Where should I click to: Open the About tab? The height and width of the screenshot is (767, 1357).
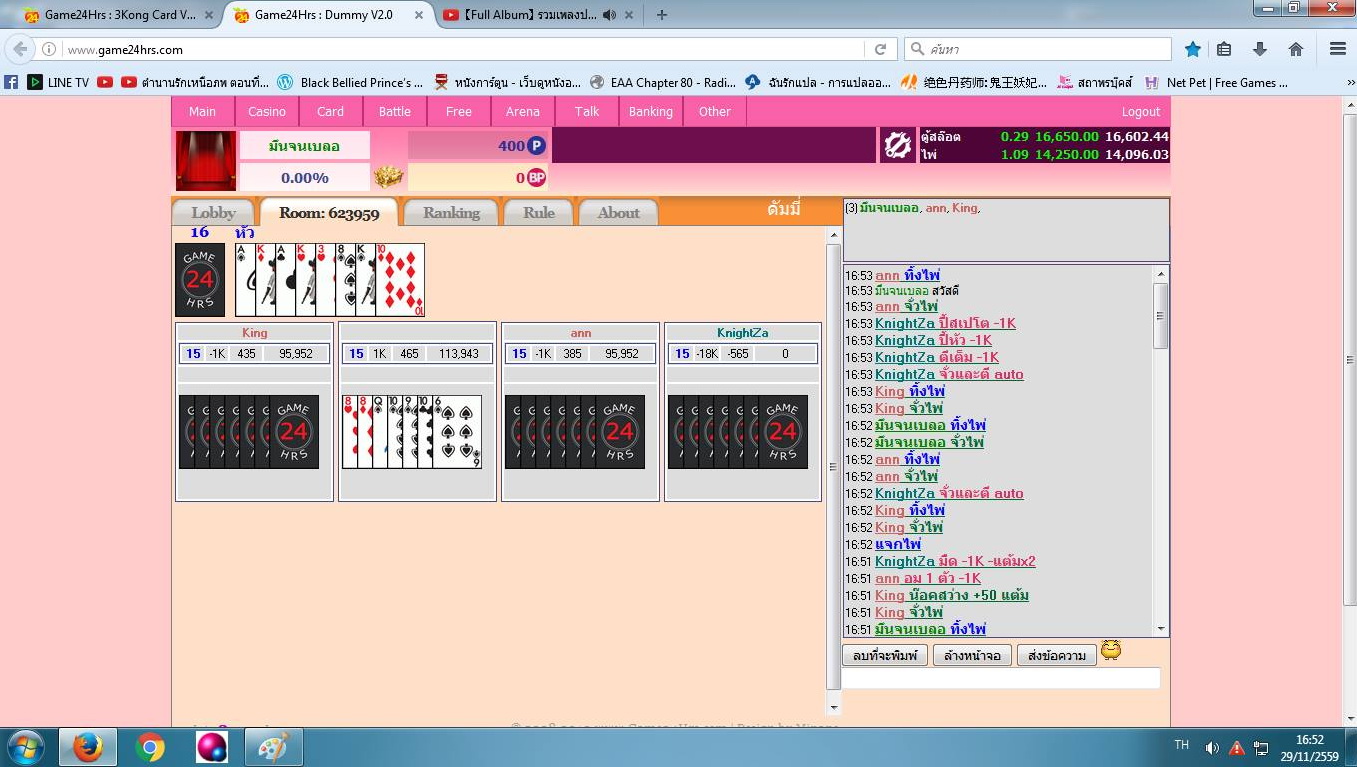(618, 212)
